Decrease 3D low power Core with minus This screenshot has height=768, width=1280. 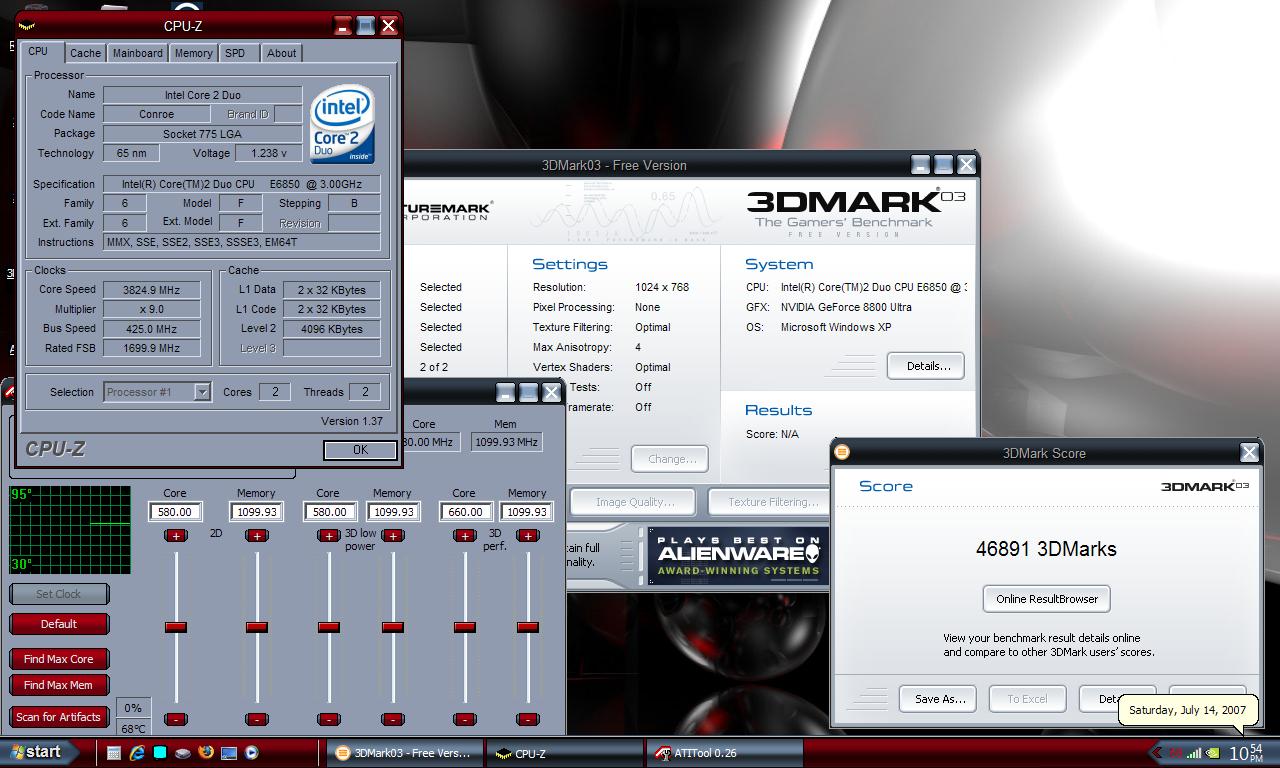click(328, 719)
